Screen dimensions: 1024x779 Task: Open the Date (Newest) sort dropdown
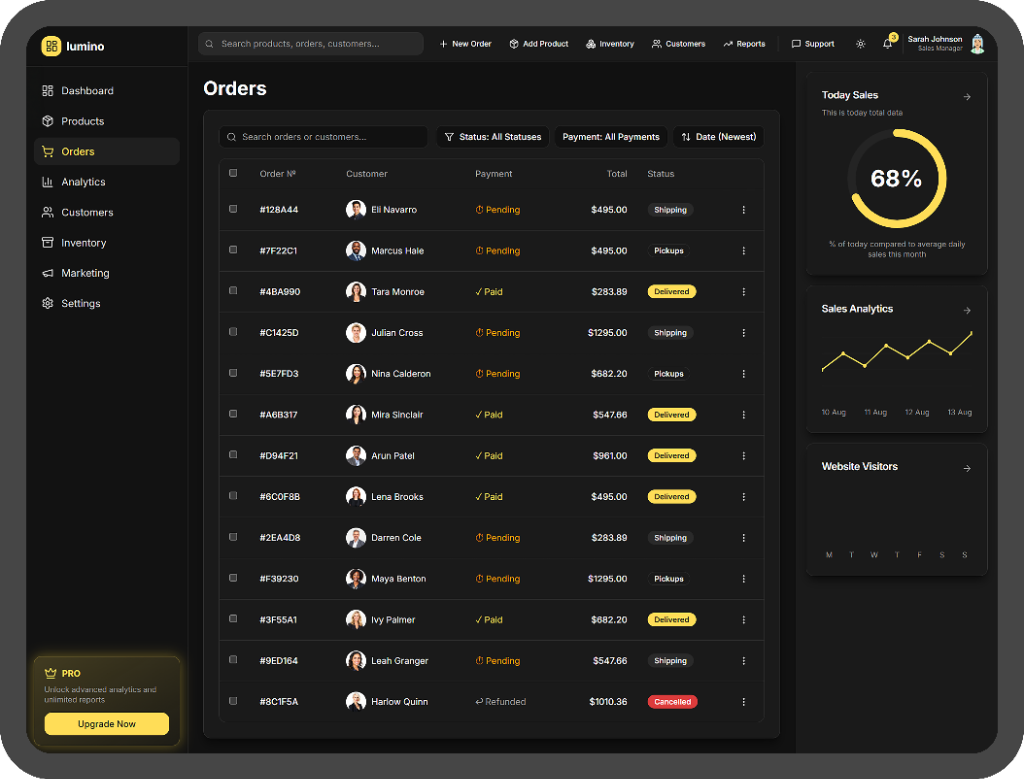point(718,137)
